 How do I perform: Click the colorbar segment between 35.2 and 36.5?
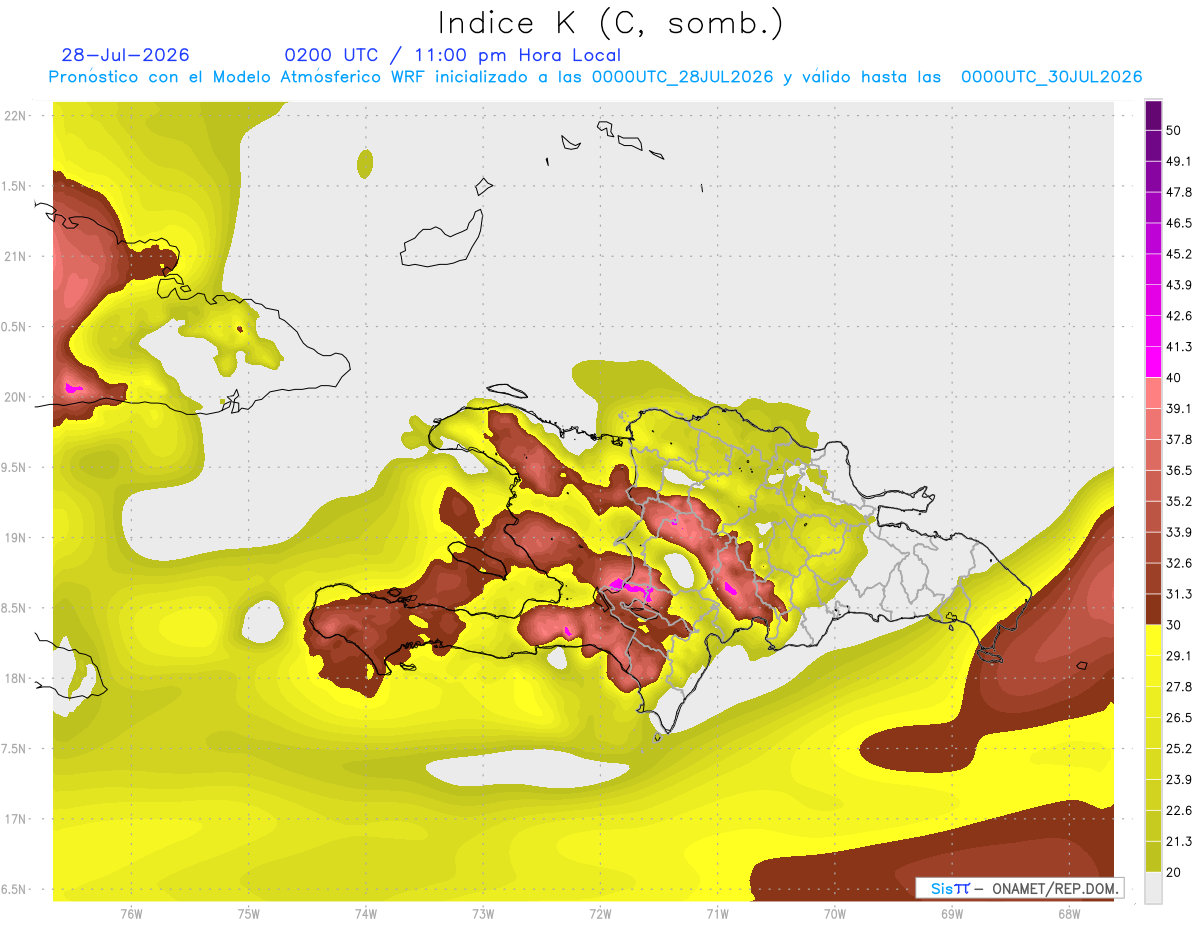[1153, 486]
